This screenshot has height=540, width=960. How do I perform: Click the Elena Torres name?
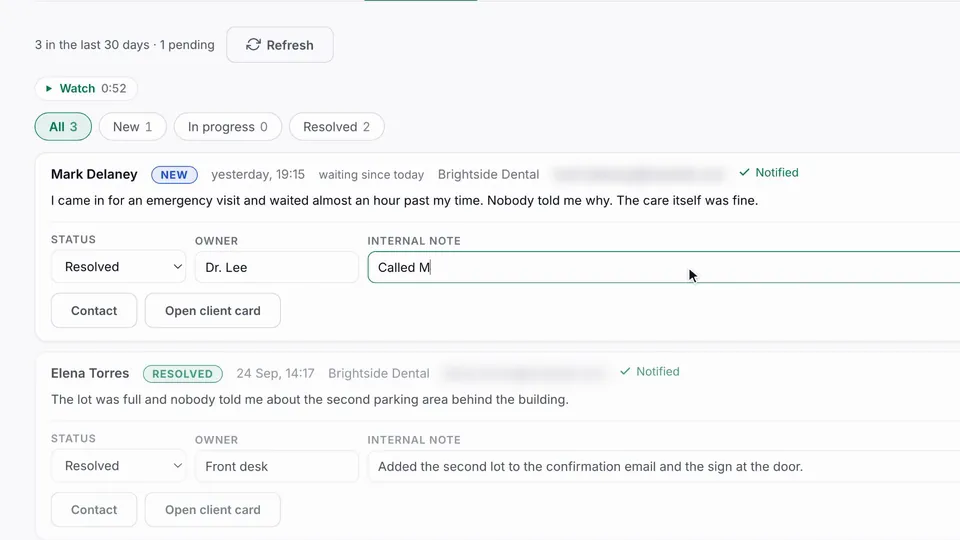[x=90, y=373]
